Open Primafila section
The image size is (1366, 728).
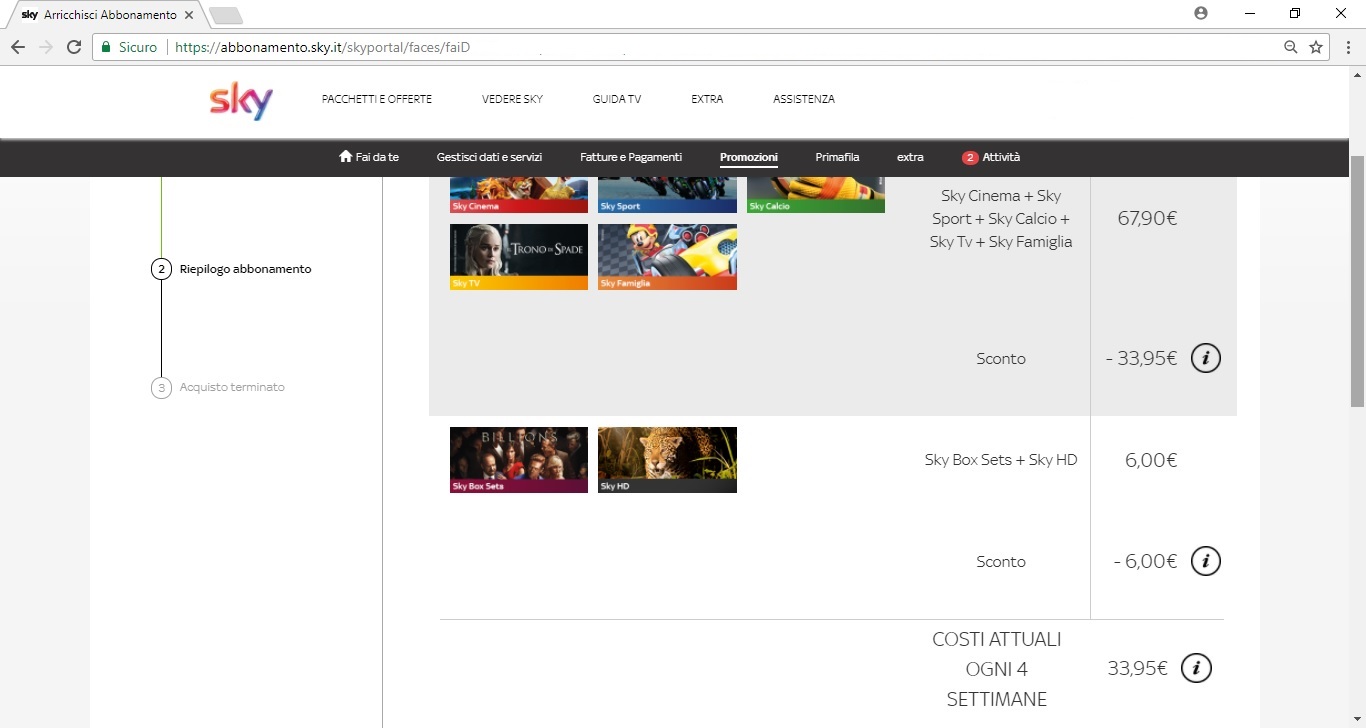[x=837, y=157]
